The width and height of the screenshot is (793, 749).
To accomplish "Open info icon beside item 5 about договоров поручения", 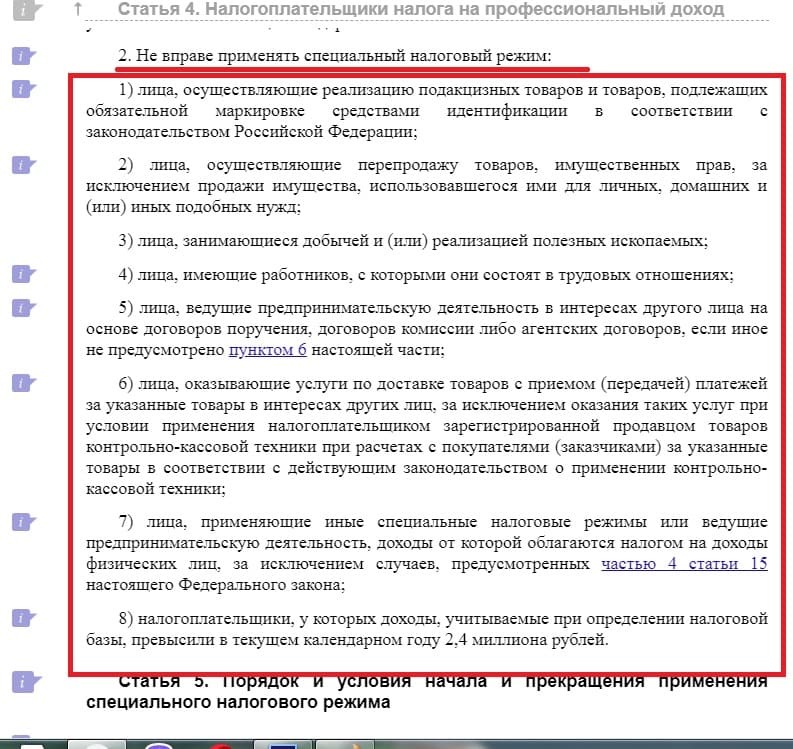I will (x=24, y=307).
